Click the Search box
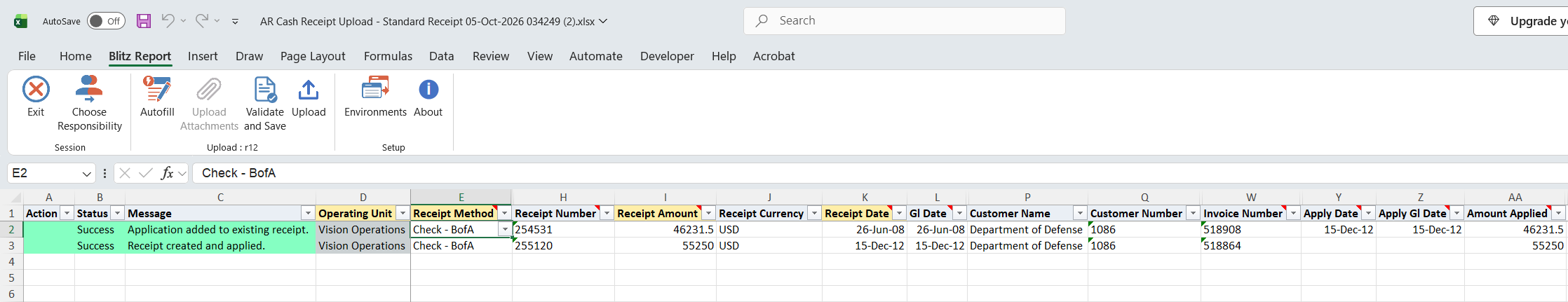 click(905, 21)
